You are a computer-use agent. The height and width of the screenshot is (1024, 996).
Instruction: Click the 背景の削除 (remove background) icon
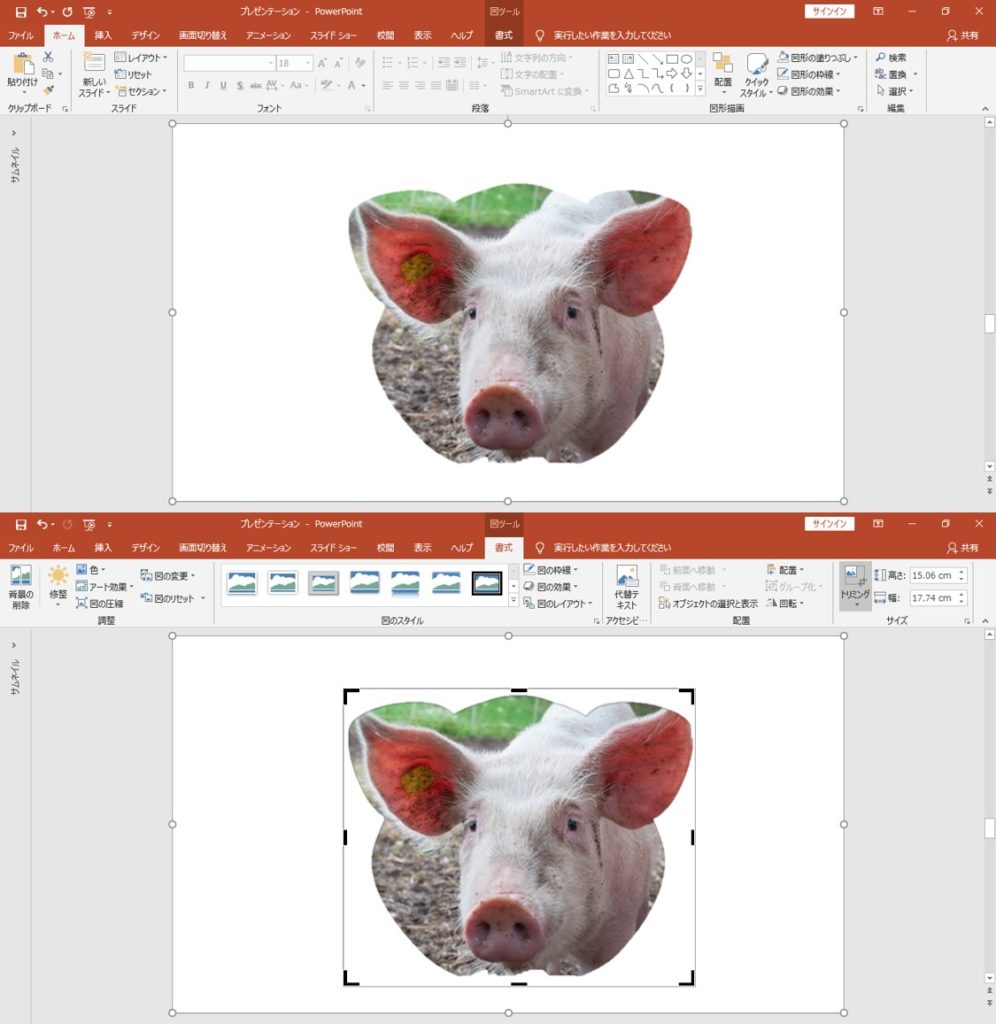(x=20, y=586)
